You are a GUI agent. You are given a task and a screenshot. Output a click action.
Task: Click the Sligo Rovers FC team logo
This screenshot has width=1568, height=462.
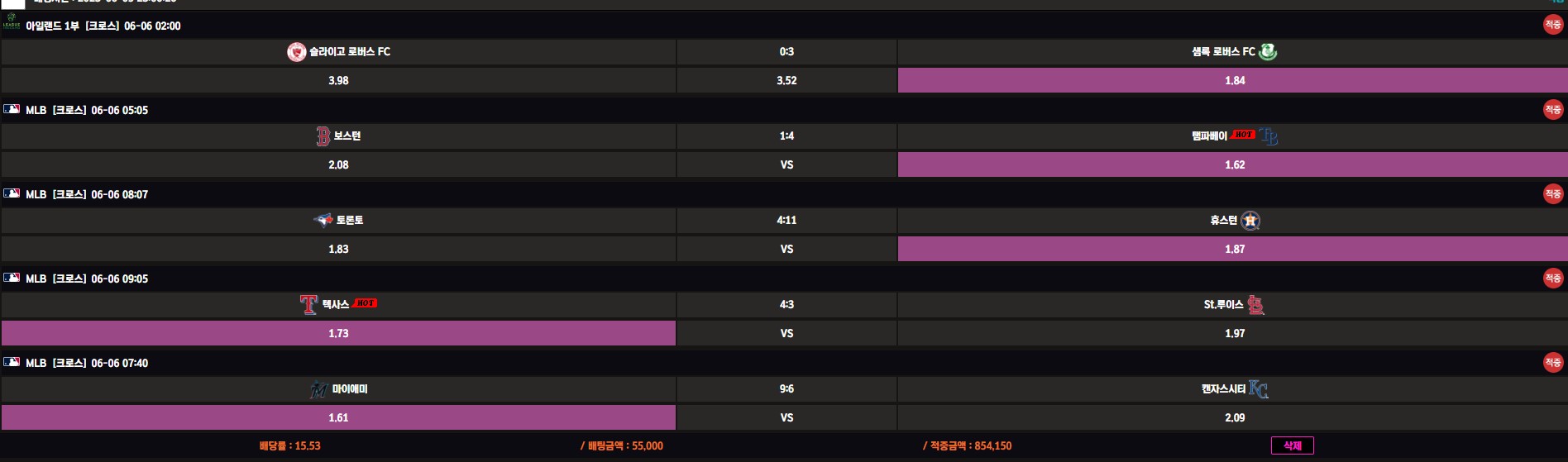point(296,52)
